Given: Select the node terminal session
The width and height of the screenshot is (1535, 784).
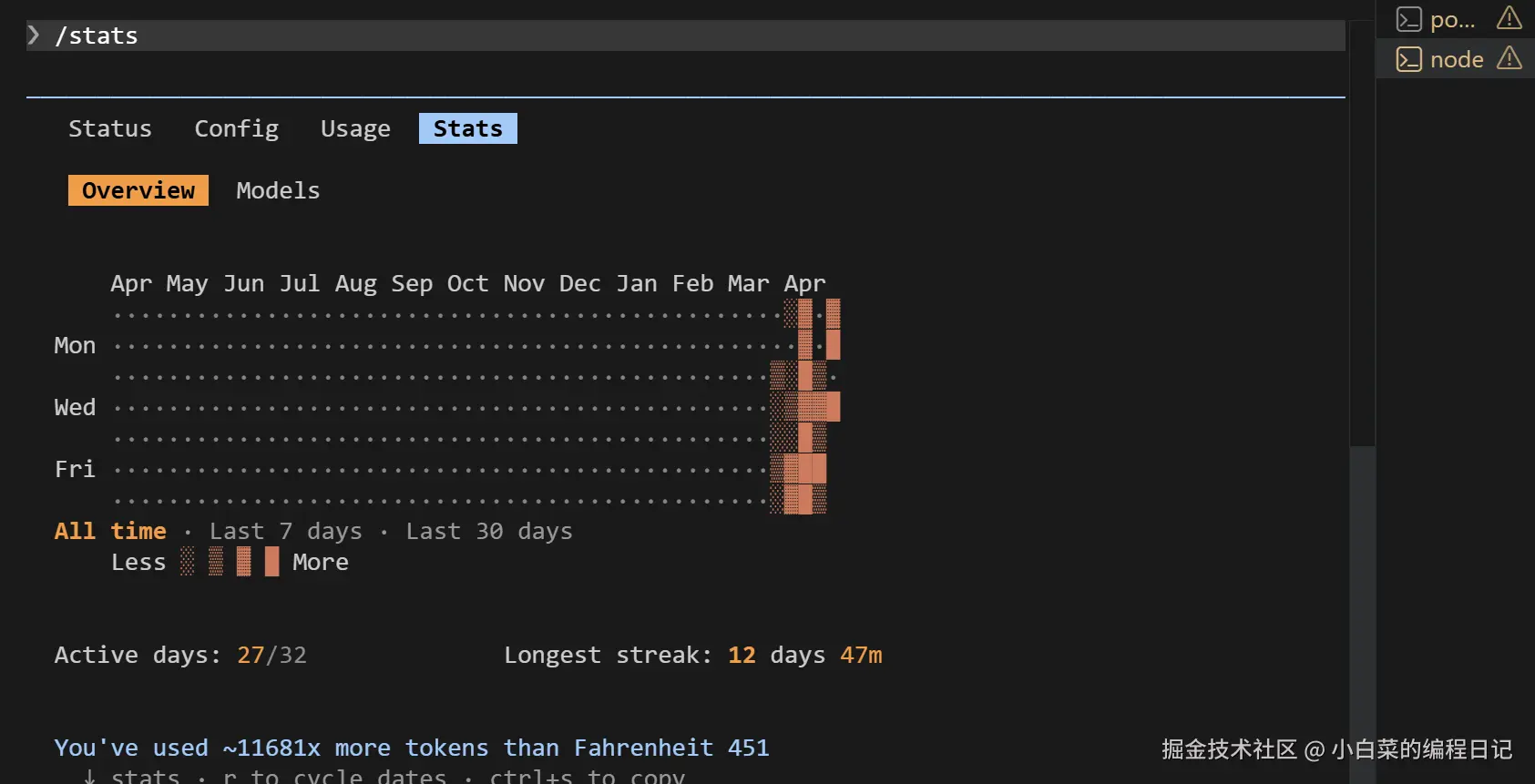Looking at the screenshot, I should (x=1456, y=59).
